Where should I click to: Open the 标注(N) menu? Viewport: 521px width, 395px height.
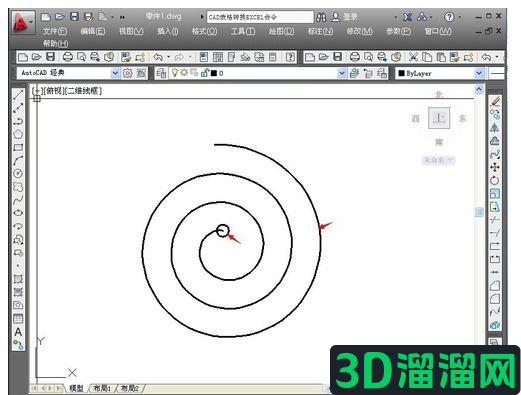(x=320, y=31)
